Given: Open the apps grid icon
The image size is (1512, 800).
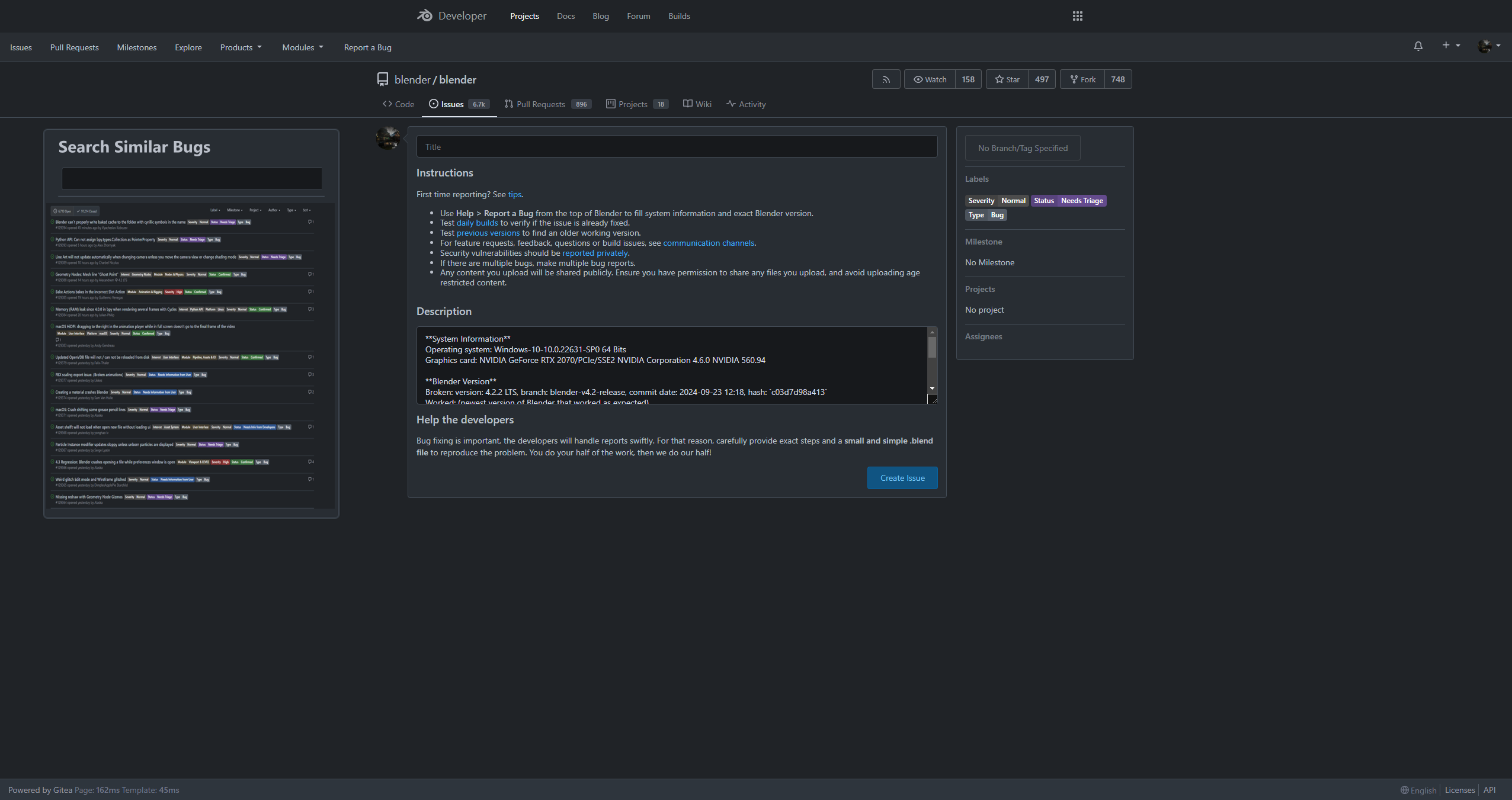Looking at the screenshot, I should coord(1078,16).
